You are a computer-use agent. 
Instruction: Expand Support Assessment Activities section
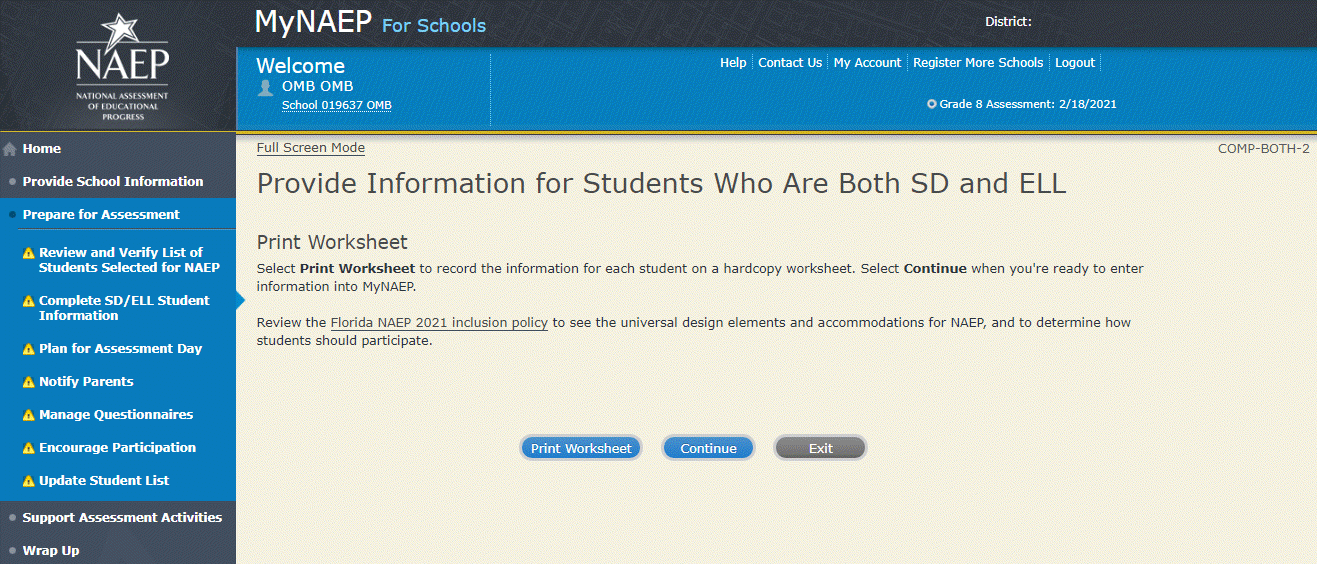click(x=122, y=518)
